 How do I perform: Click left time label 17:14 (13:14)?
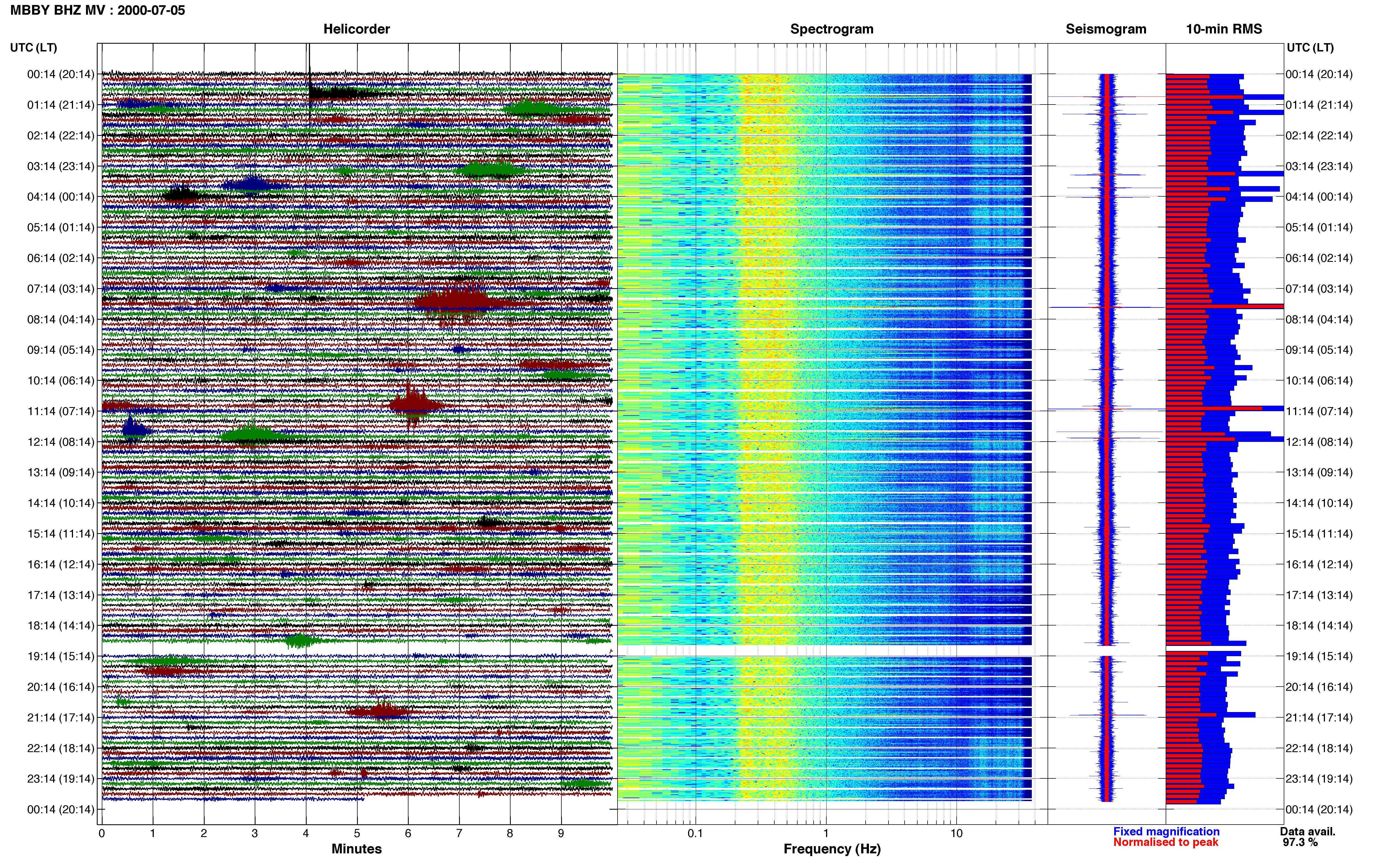60,595
